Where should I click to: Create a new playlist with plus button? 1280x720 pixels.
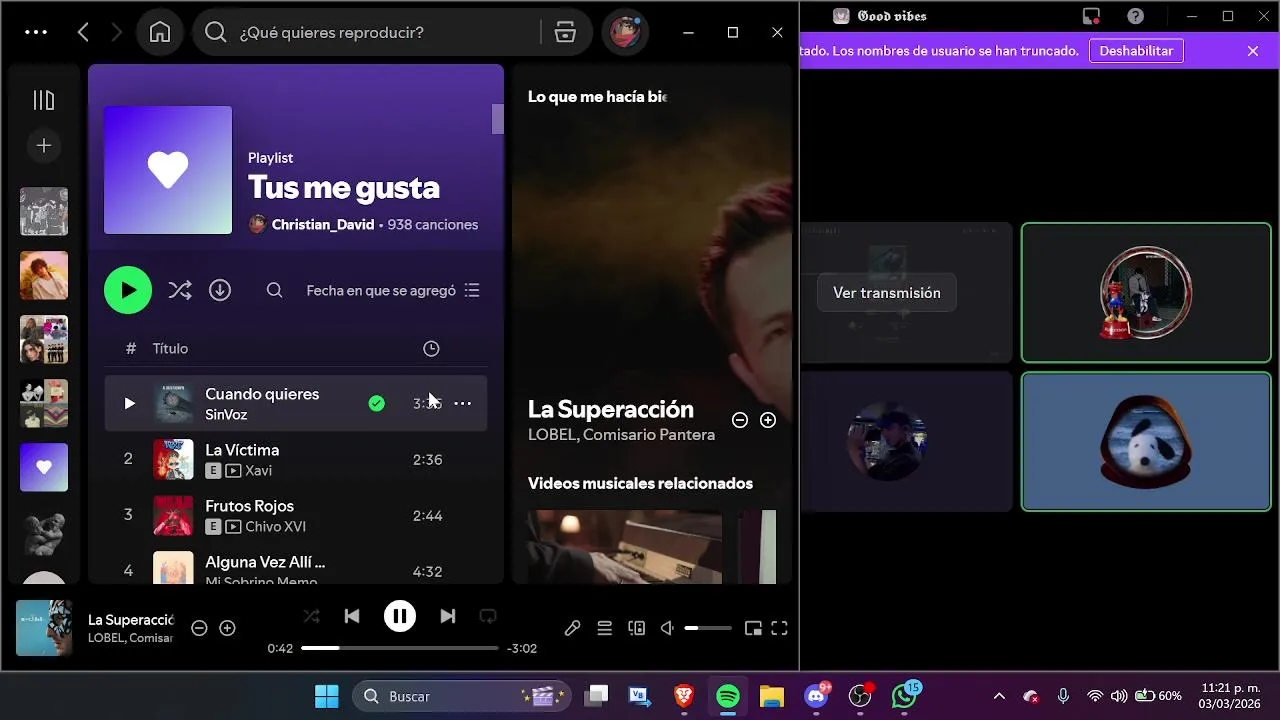(44, 146)
